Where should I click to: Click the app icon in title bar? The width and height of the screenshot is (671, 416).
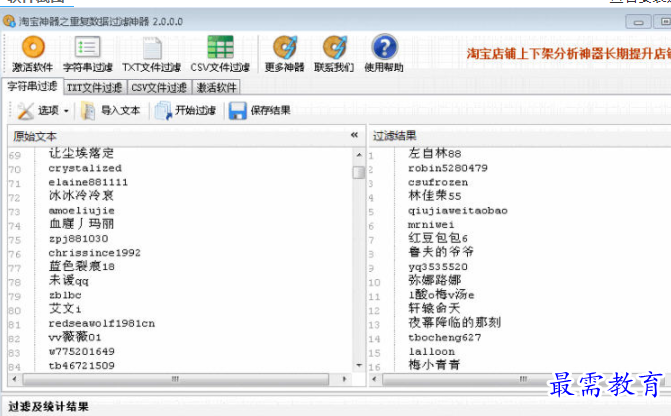9,21
